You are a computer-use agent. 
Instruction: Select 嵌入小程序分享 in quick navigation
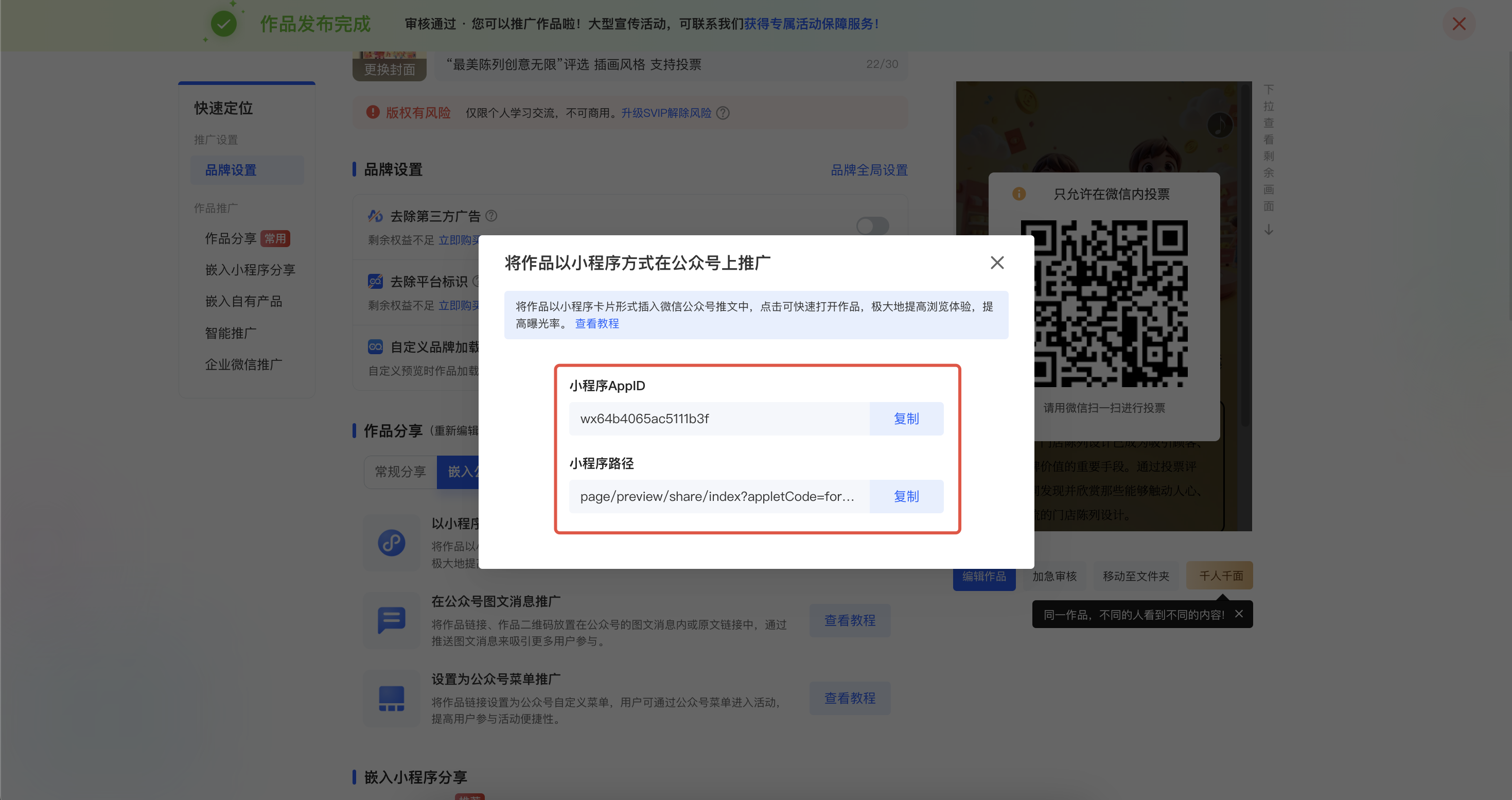(x=250, y=270)
